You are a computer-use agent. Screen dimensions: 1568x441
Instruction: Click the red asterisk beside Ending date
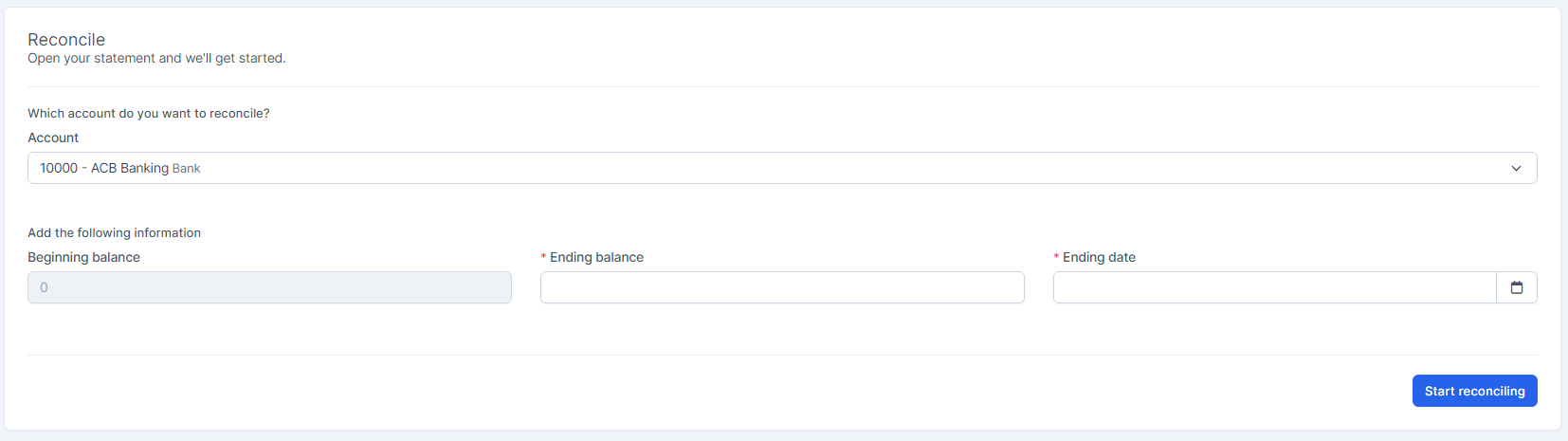[x=1056, y=257]
